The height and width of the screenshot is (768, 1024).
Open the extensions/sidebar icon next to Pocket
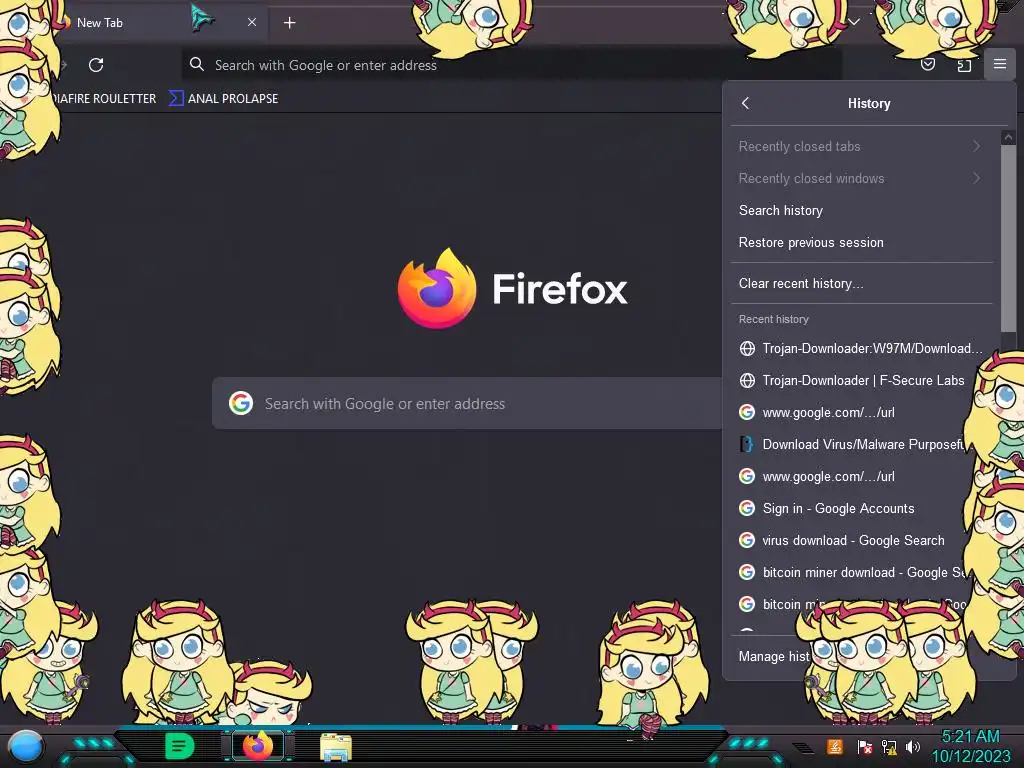tap(964, 65)
